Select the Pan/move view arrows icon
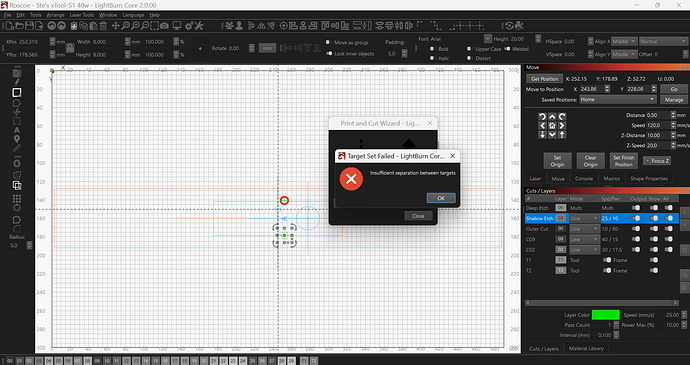Image resolution: width=690 pixels, height=365 pixels. coord(116,26)
